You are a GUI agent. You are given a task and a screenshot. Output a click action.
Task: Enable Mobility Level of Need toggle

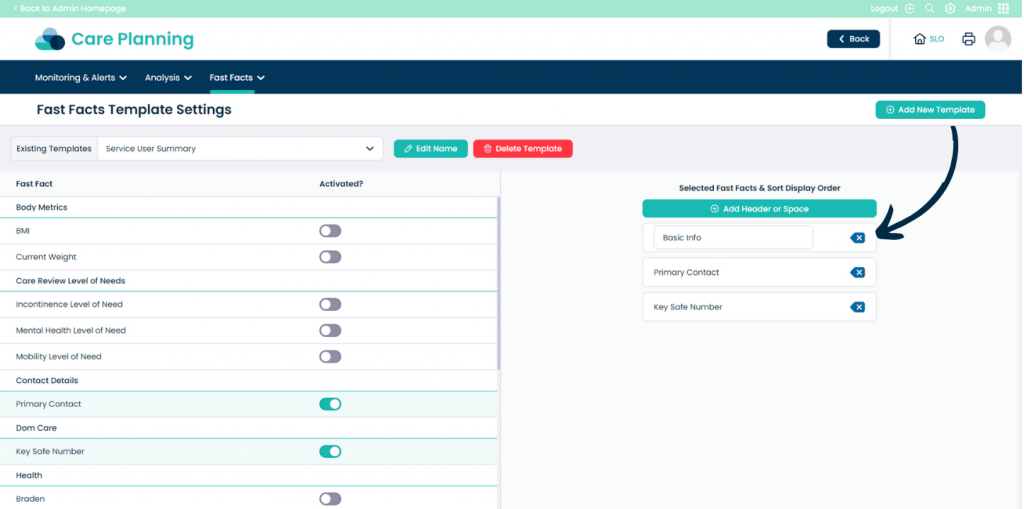(330, 357)
